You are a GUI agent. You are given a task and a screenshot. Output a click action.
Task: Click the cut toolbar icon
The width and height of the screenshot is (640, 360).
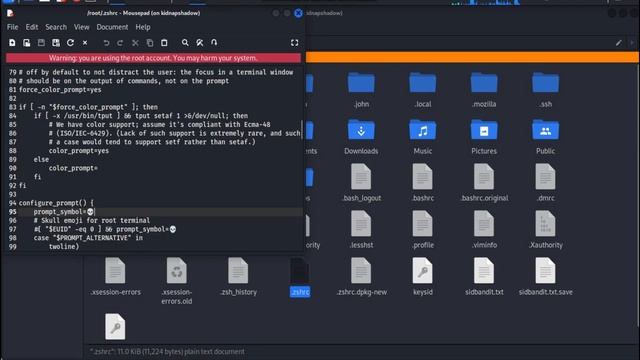tap(135, 43)
